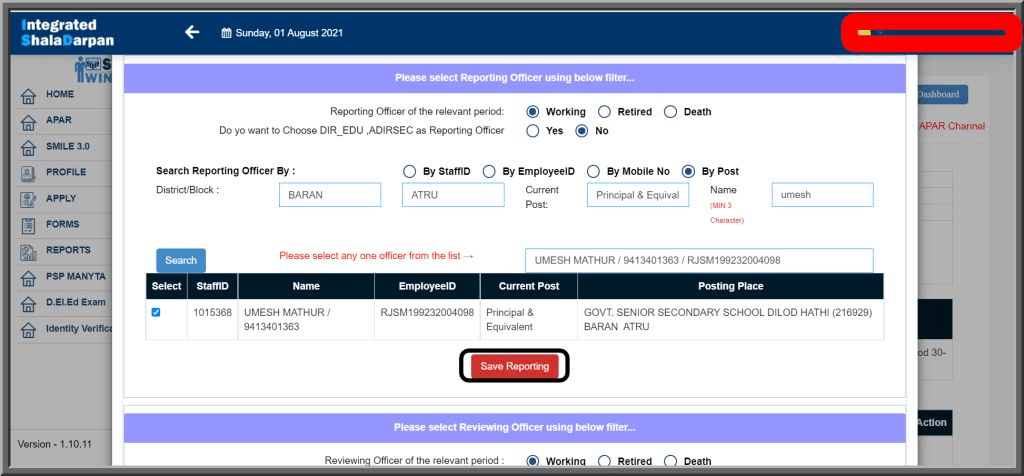Click the back arrow in header
1024x476 pixels.
[192, 32]
